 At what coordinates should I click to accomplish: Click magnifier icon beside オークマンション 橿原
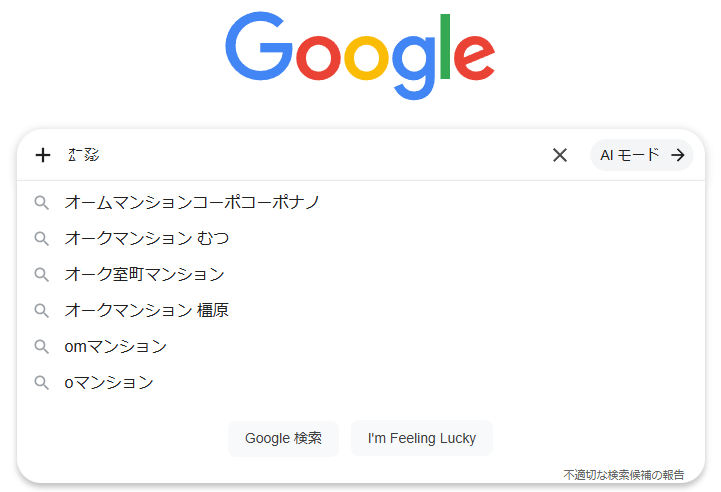[x=42, y=310]
